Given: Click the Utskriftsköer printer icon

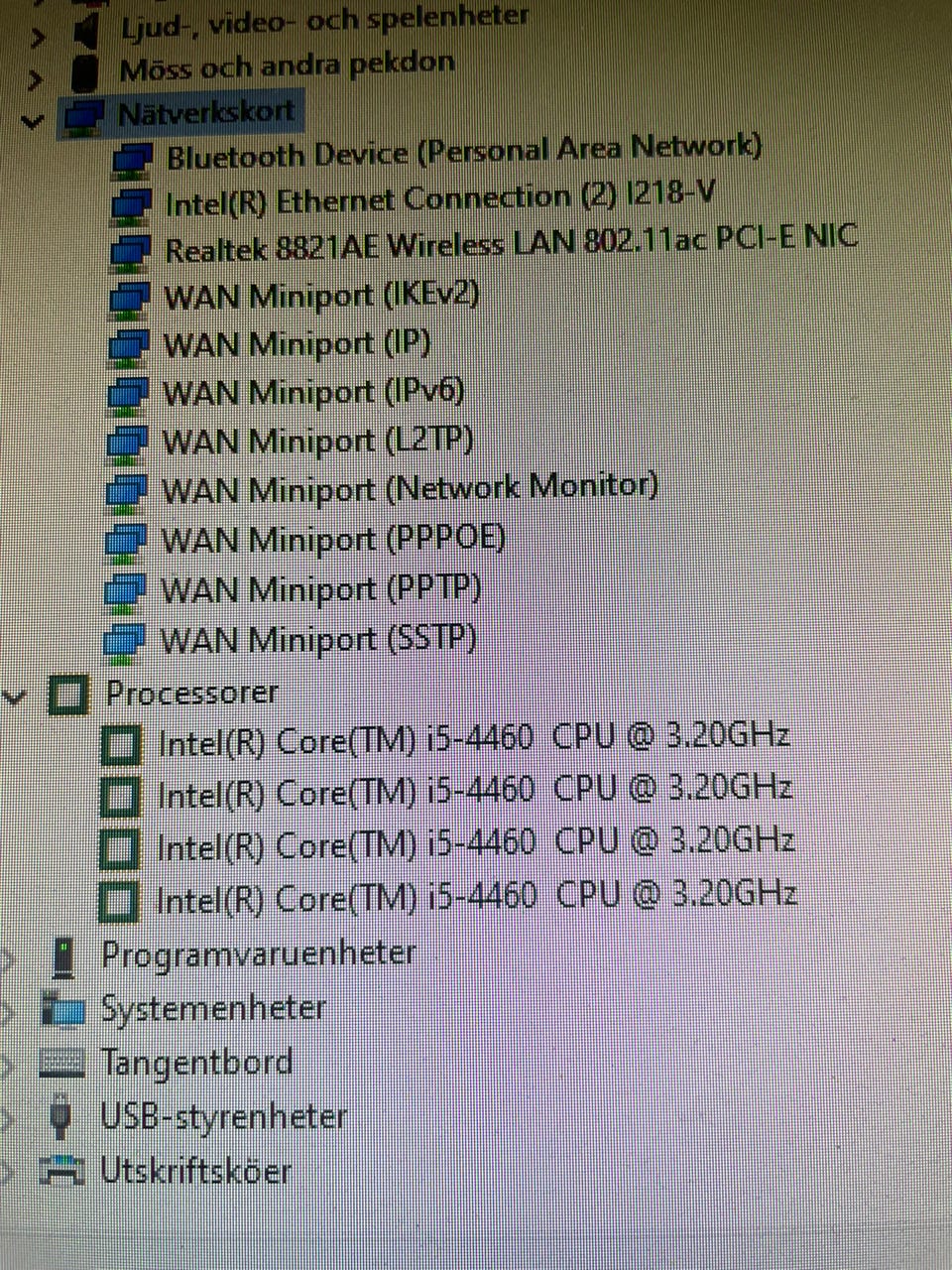Looking at the screenshot, I should [x=61, y=1171].
